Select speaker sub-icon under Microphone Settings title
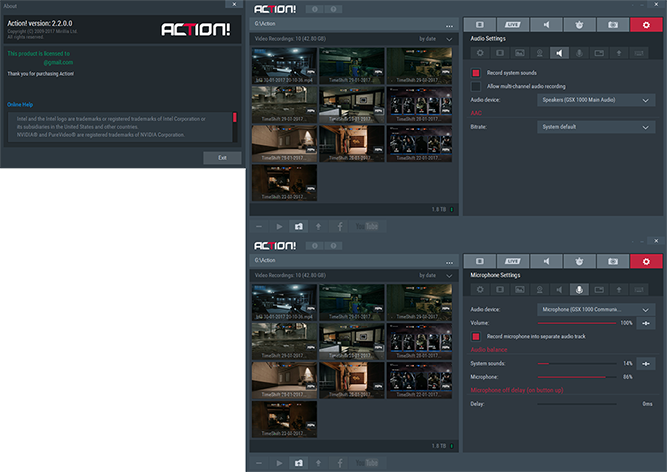This screenshot has height=472, width=667. pyautogui.click(x=559, y=290)
